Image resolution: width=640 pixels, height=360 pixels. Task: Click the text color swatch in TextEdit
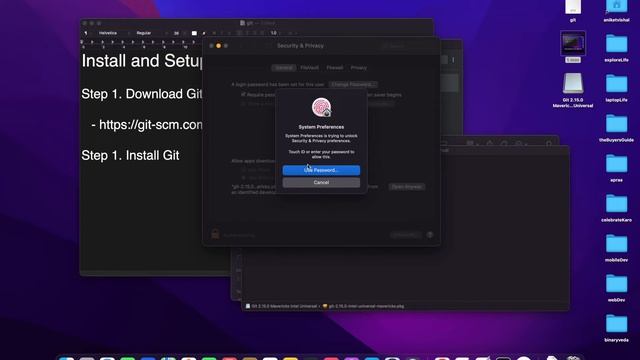pyautogui.click(x=194, y=33)
